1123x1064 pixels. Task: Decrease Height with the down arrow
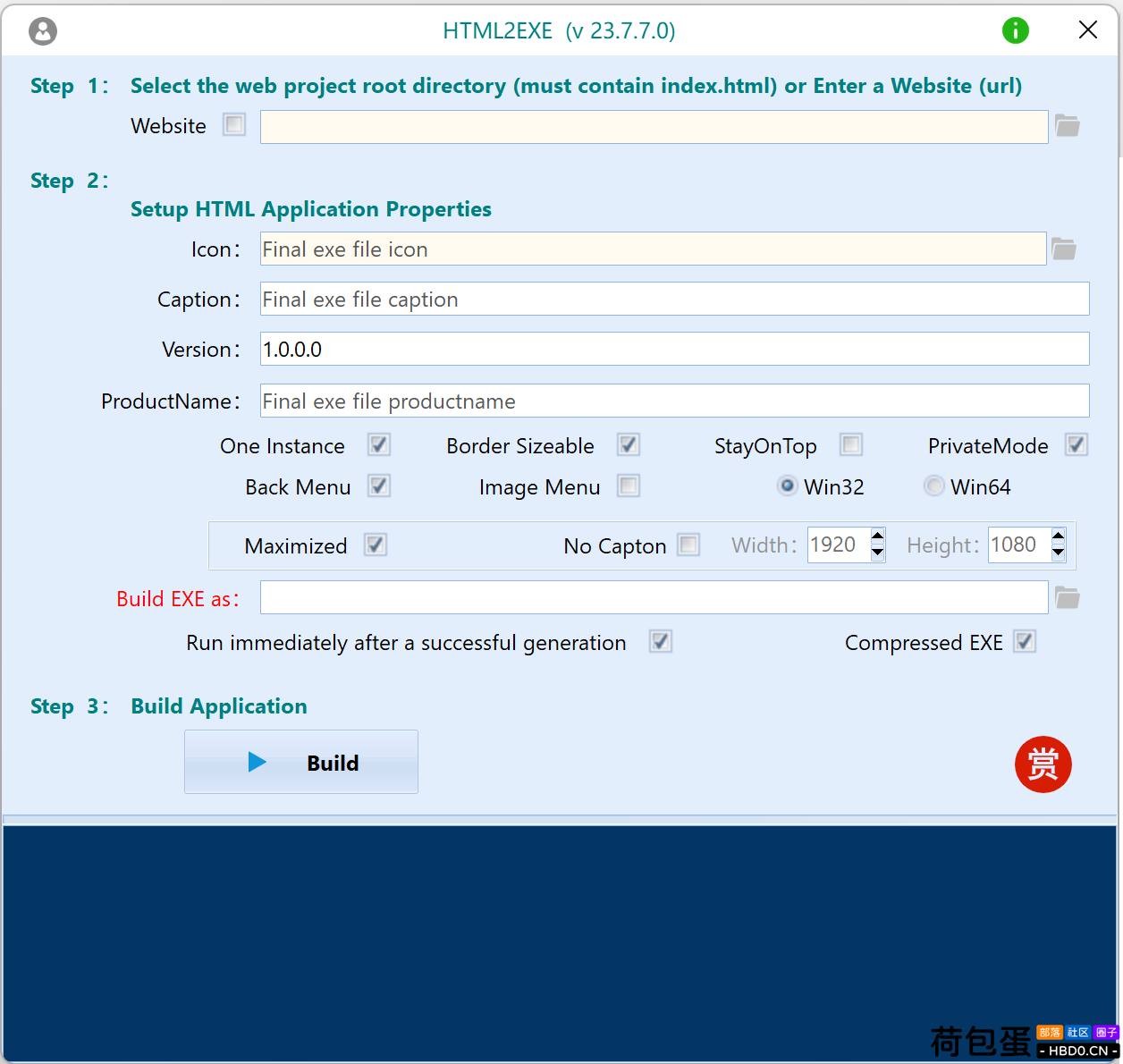[x=1059, y=553]
